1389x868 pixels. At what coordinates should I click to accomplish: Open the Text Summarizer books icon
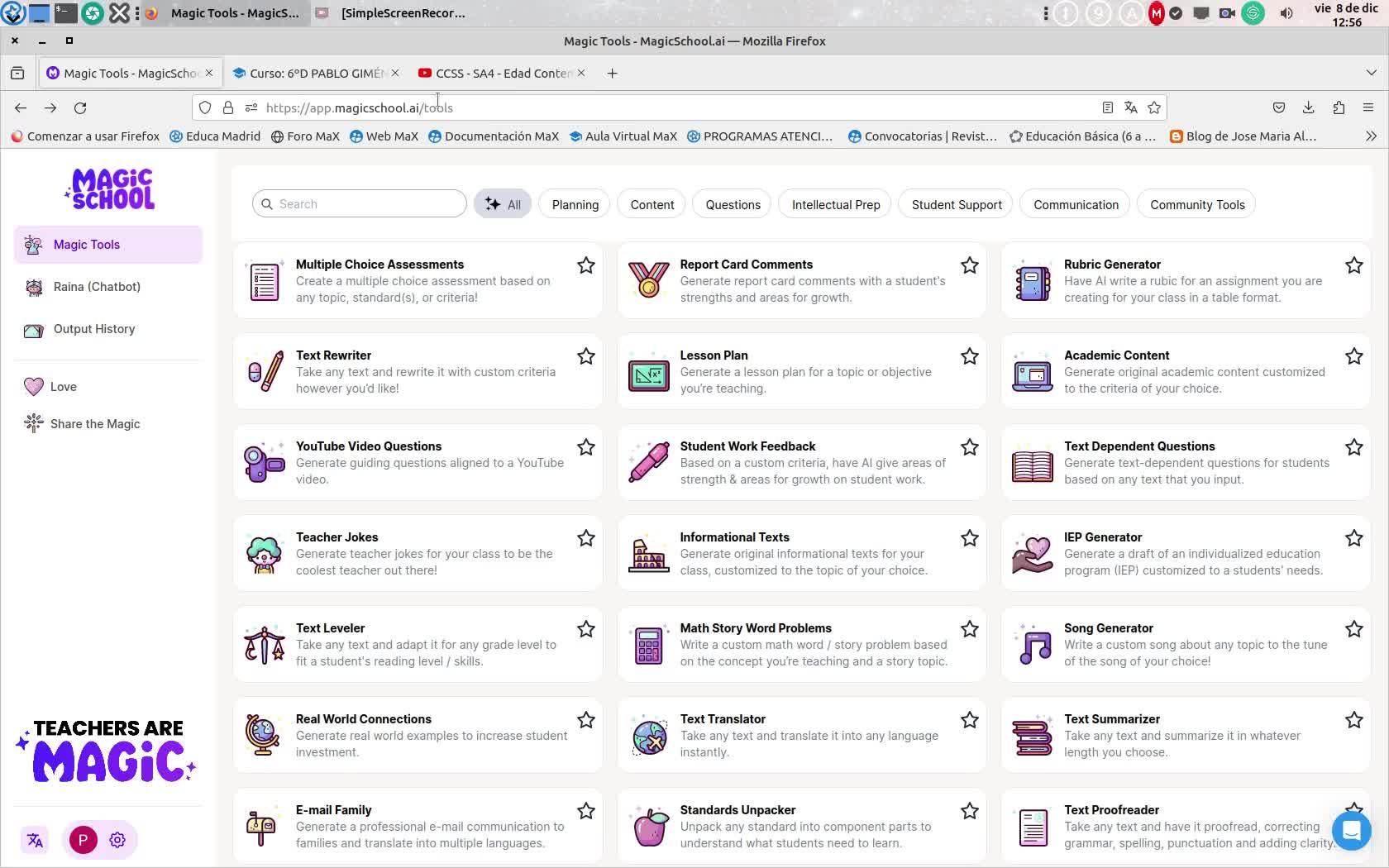click(x=1033, y=737)
